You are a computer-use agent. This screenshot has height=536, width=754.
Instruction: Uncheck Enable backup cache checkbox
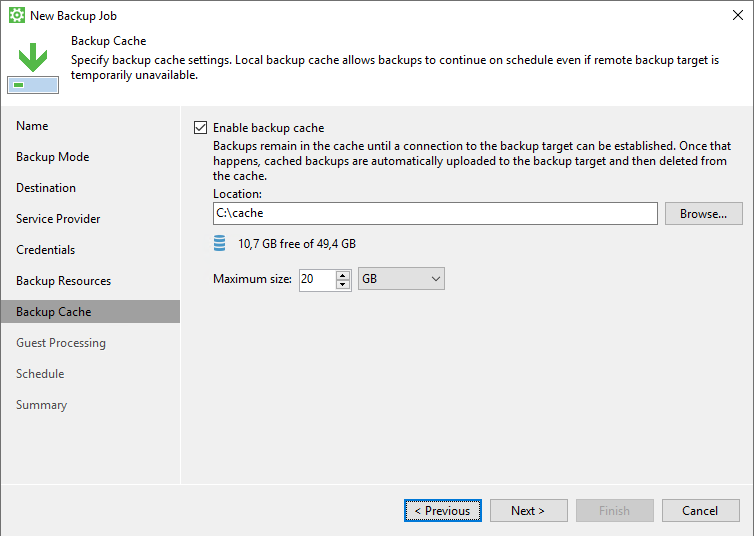point(201,127)
